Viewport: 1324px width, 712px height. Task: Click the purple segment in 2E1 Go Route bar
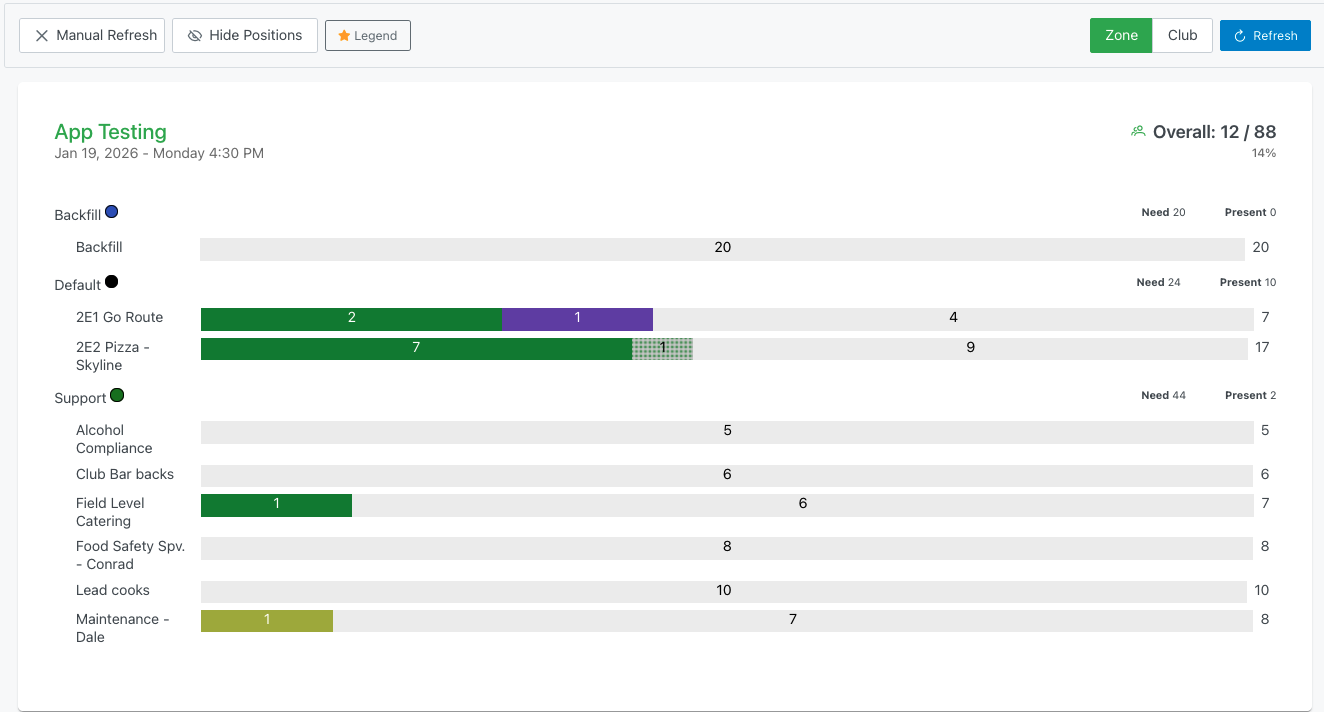pyautogui.click(x=576, y=317)
